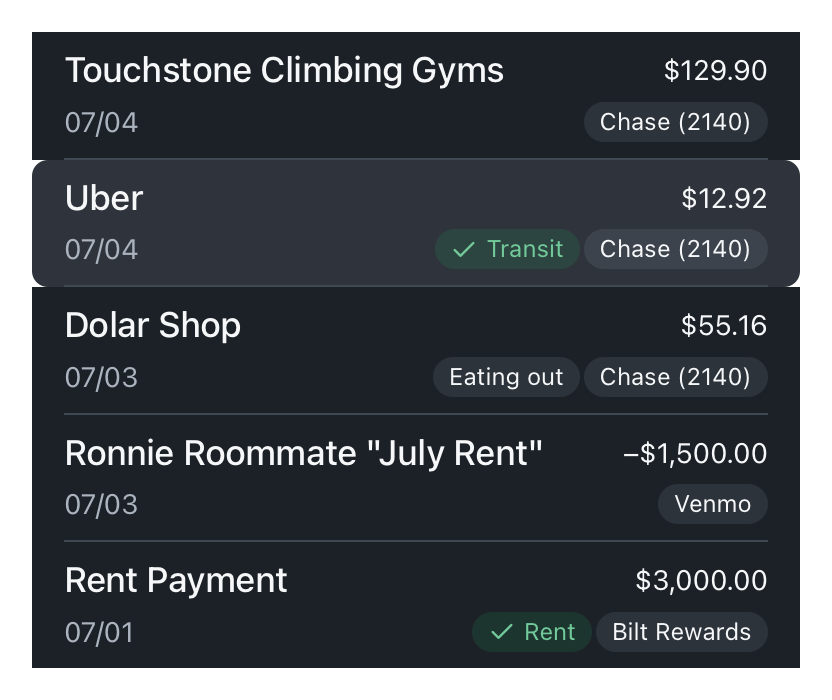Screen dimensions: 832x700
Task: Toggle the Transit category tag on Uber
Action: [507, 250]
